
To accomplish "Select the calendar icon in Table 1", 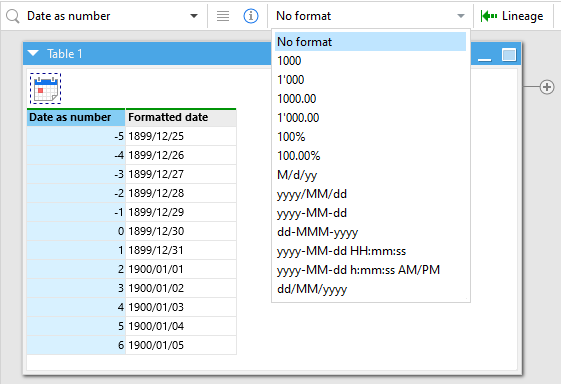I will click(45, 89).
